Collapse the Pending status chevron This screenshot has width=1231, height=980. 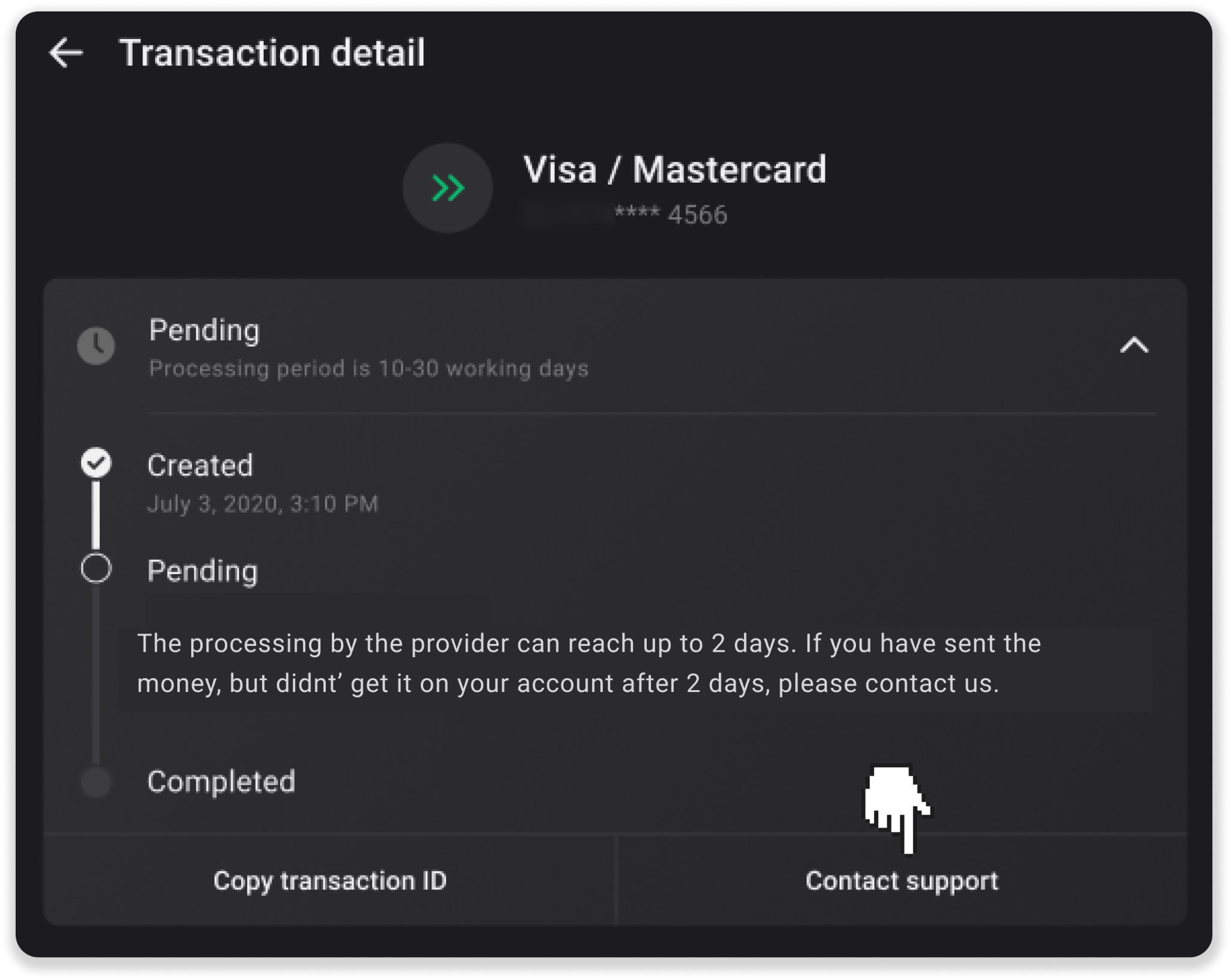(x=1134, y=346)
